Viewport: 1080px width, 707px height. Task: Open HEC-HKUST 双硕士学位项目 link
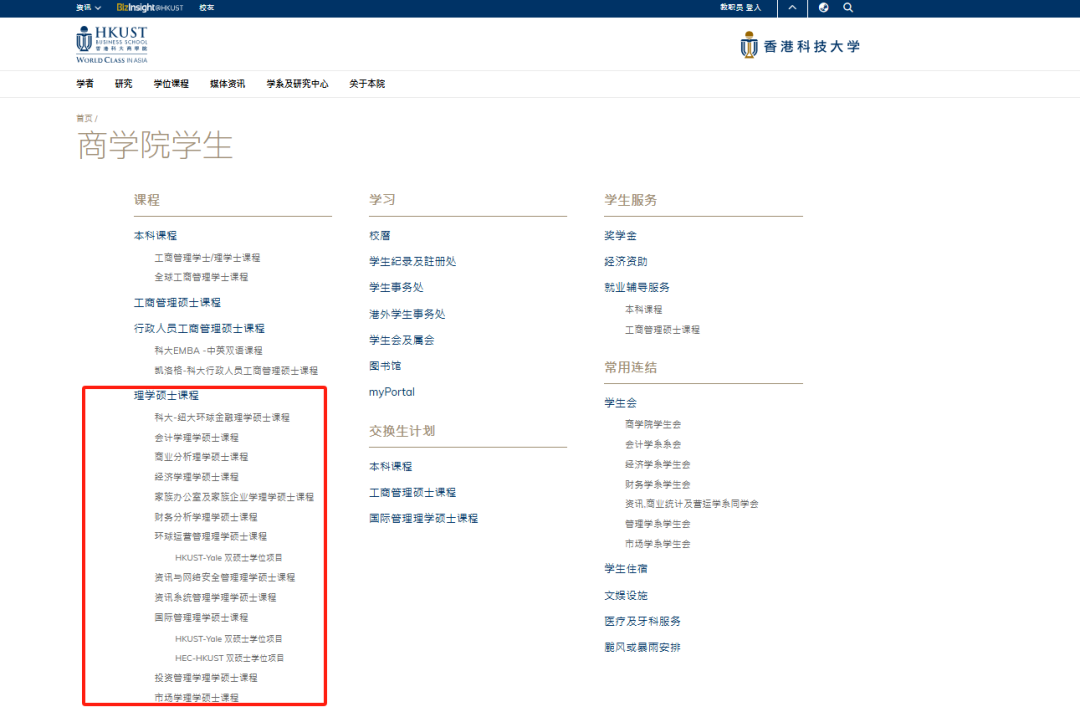229,658
